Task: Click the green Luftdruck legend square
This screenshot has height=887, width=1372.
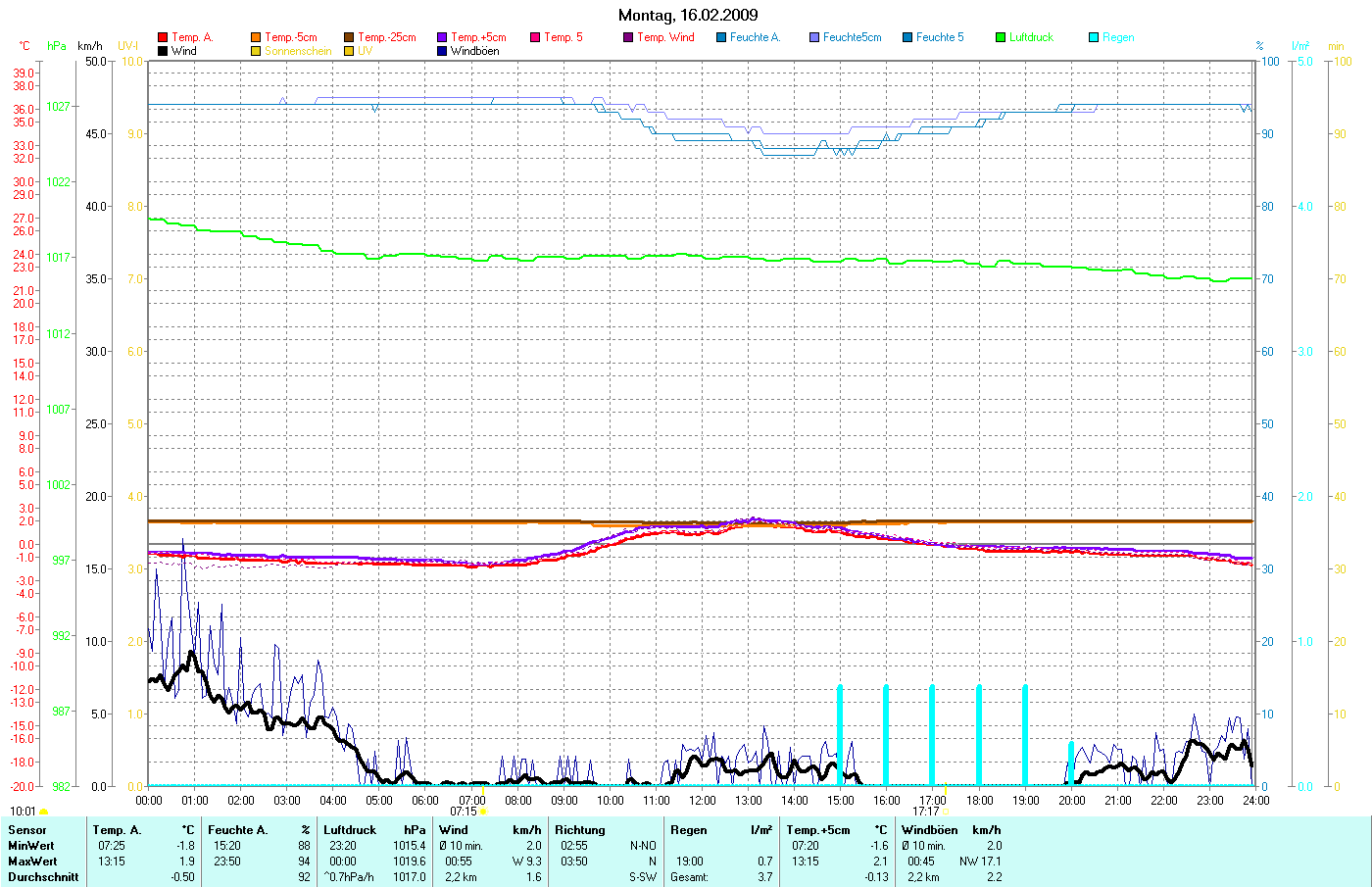Action: tap(1001, 37)
